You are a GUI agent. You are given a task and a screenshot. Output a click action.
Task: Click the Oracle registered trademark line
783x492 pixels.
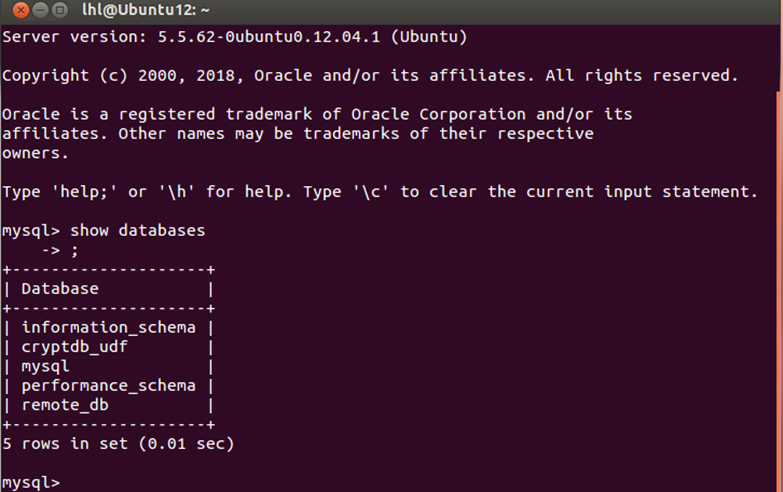click(317, 114)
